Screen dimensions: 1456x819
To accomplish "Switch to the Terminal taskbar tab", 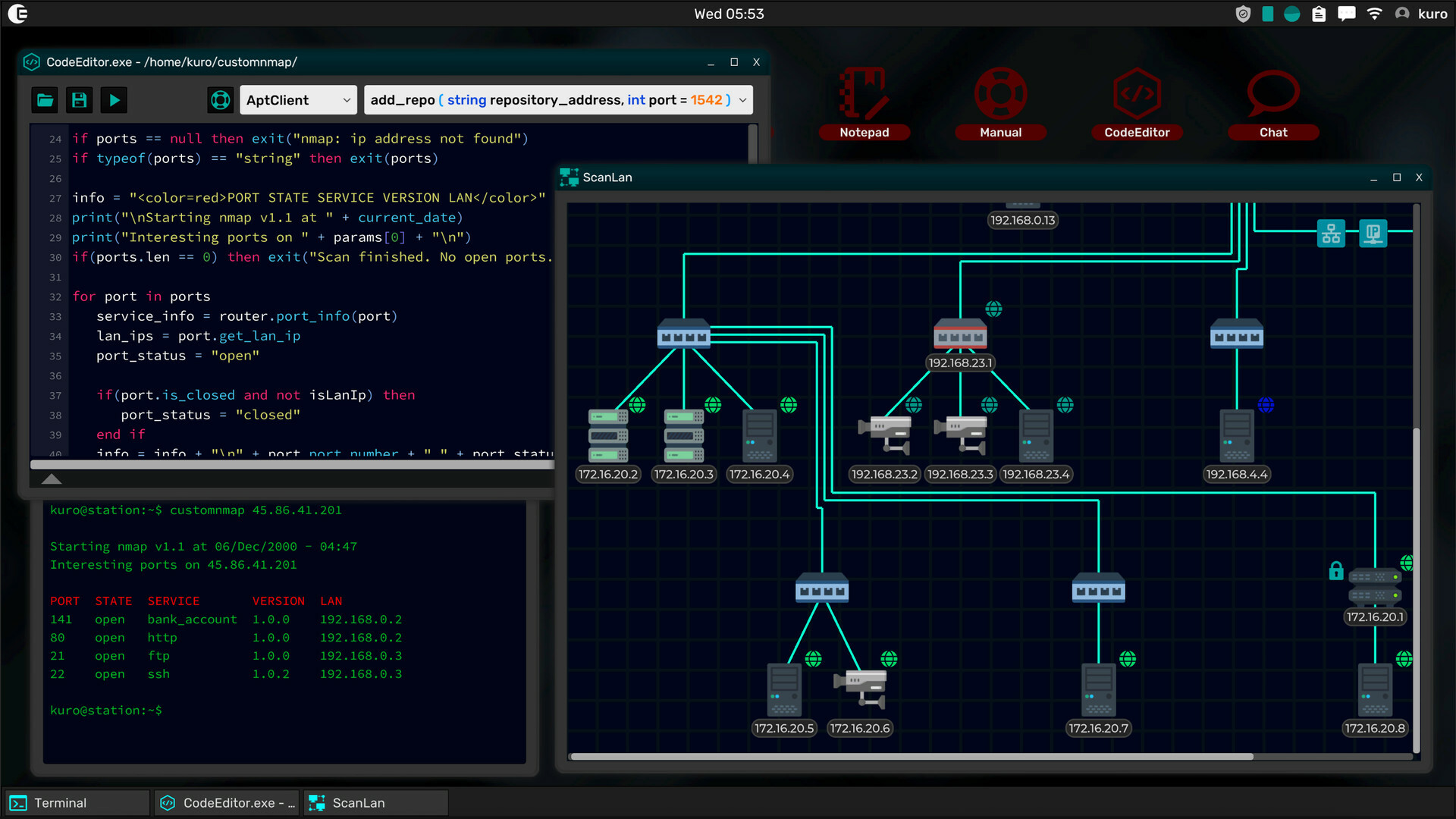I will [x=76, y=802].
